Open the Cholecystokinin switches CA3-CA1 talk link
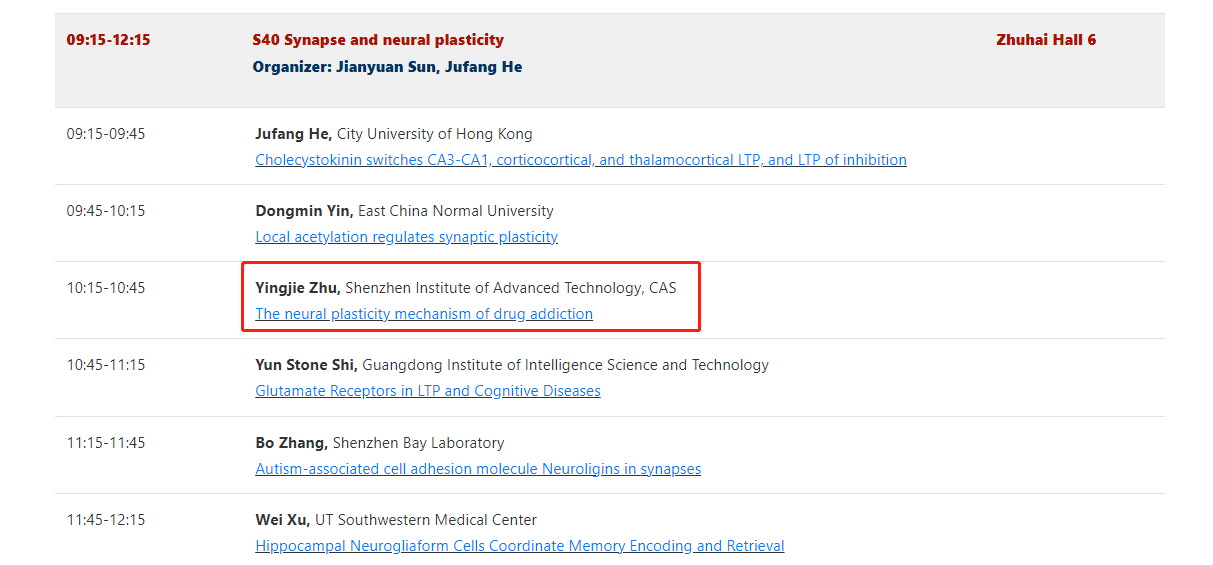This screenshot has height=565, width=1213. (x=581, y=160)
